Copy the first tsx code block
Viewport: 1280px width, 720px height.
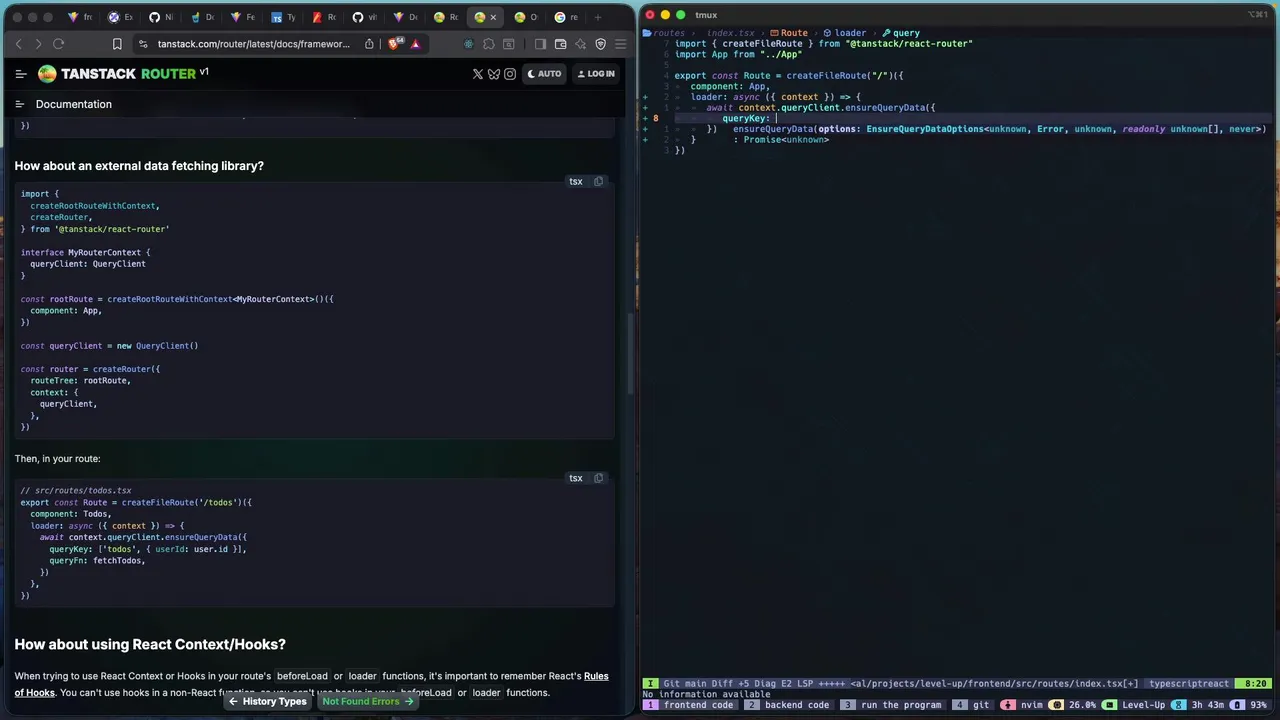point(598,182)
